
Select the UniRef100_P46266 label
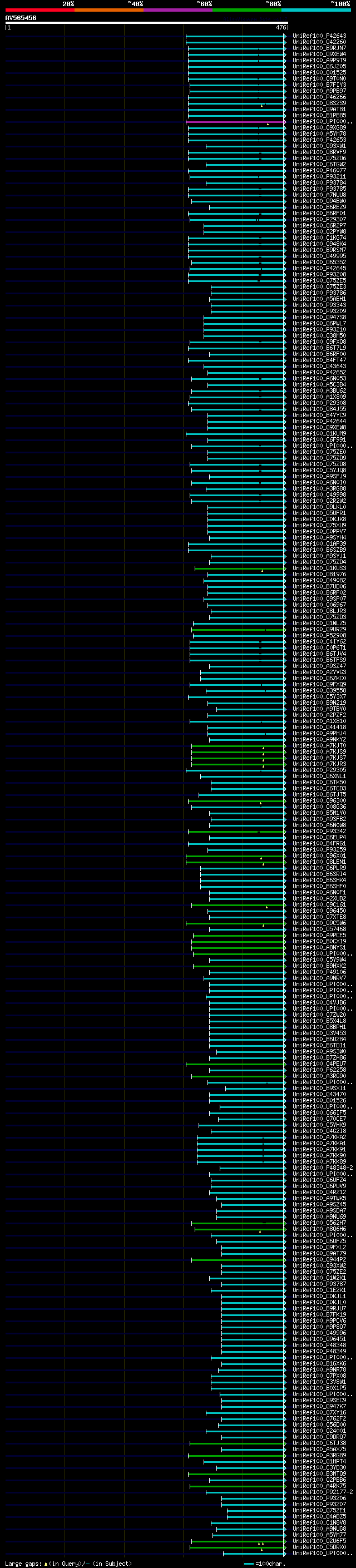tap(319, 97)
